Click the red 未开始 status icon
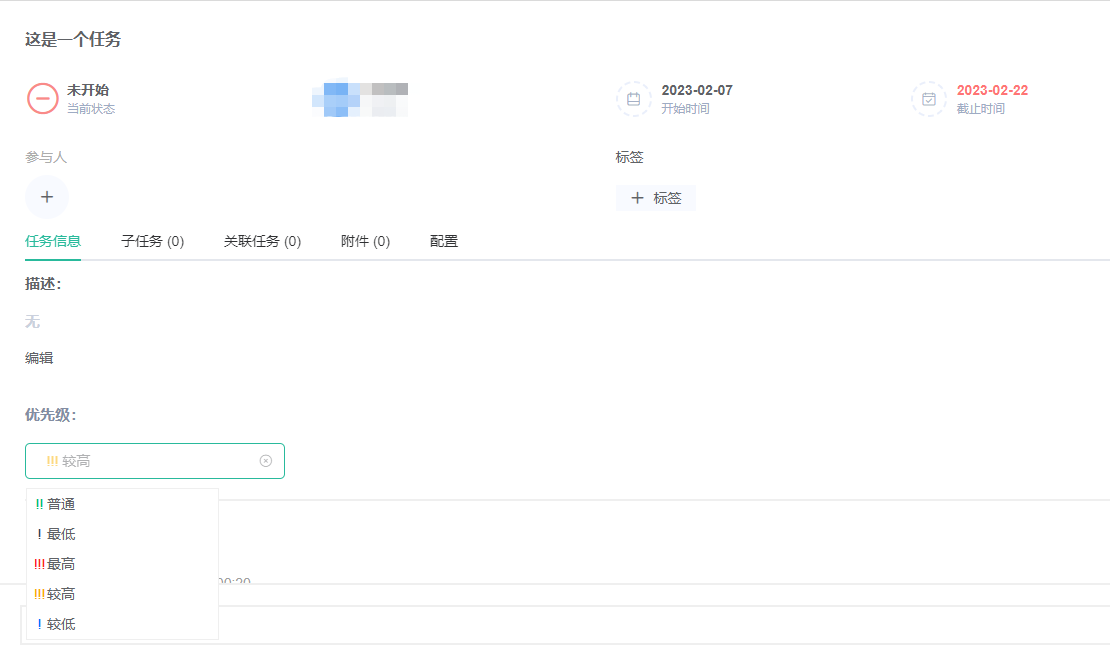Viewport: 1110px width, 665px height. coord(42,98)
